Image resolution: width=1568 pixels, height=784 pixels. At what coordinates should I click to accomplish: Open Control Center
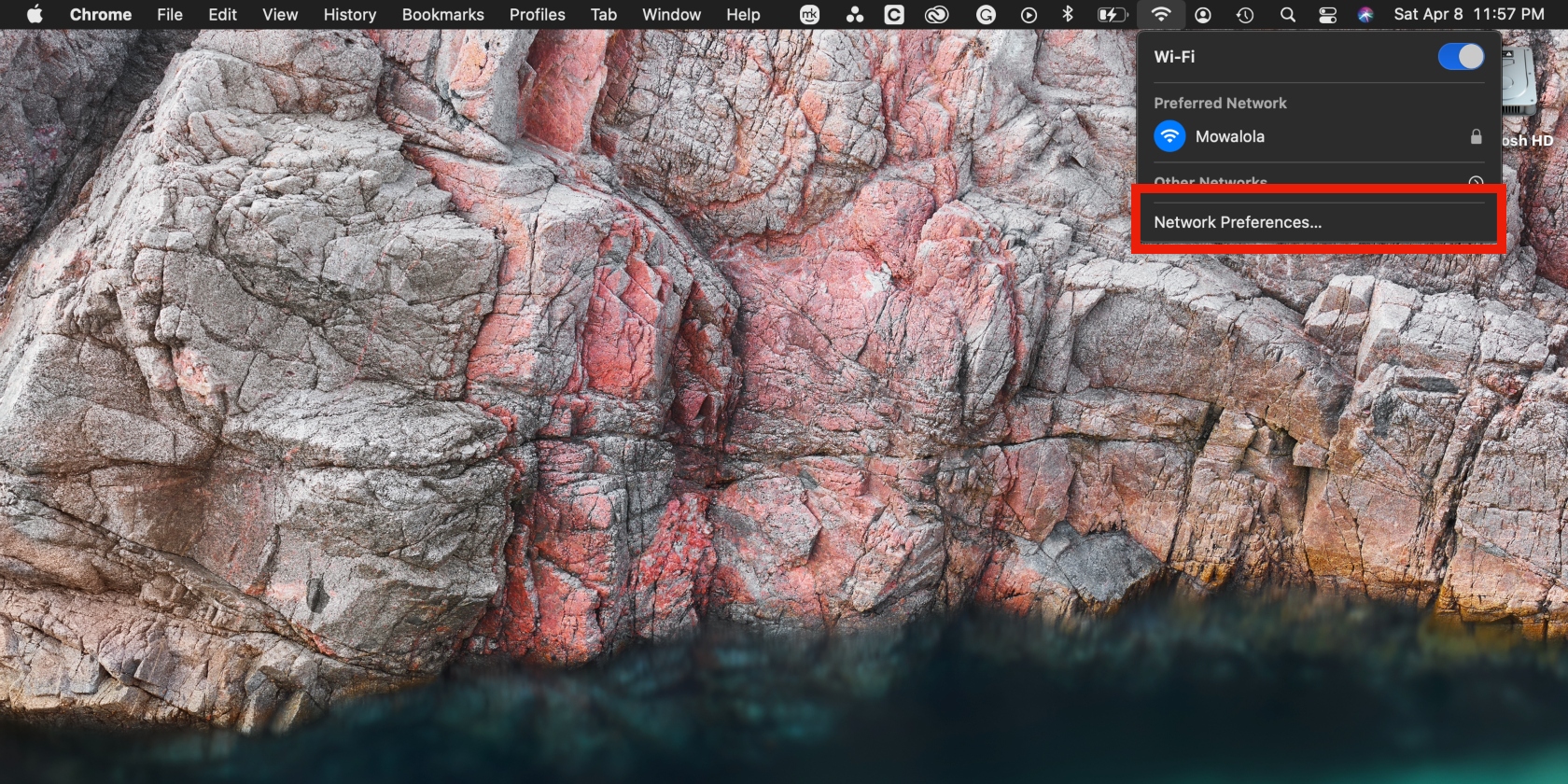click(x=1327, y=14)
